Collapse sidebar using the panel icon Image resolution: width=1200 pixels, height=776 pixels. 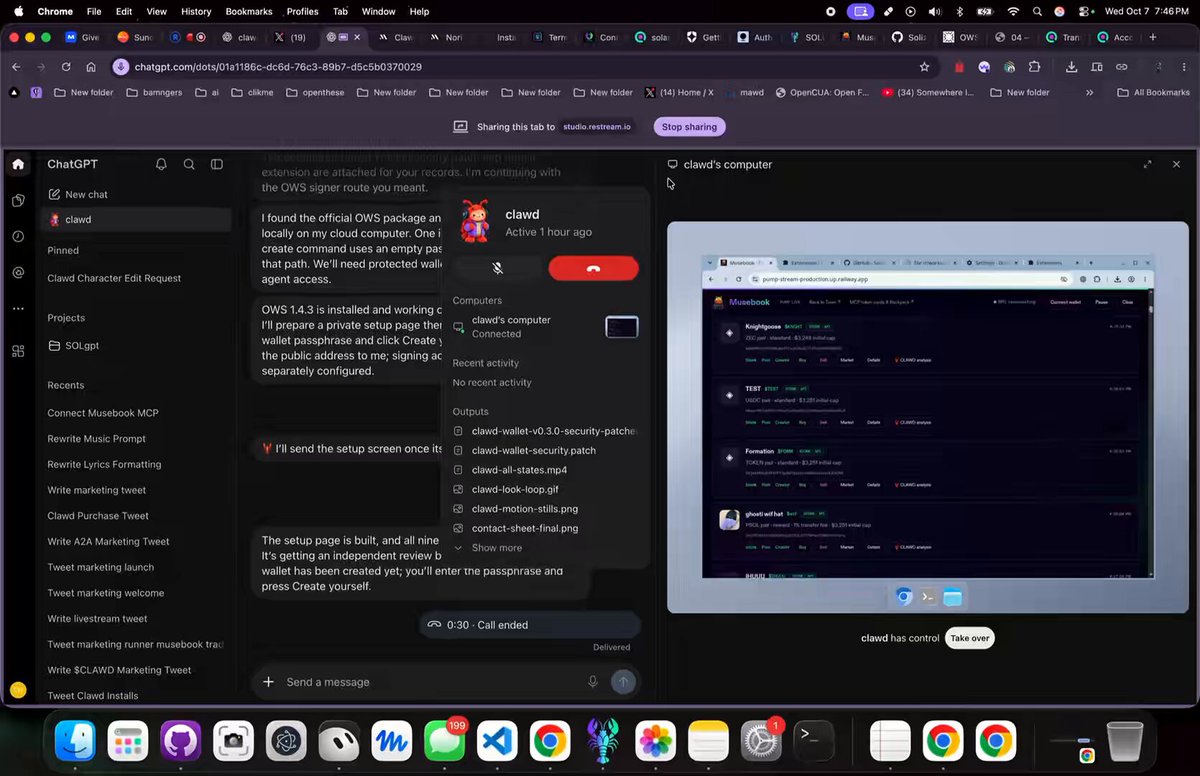point(217,164)
